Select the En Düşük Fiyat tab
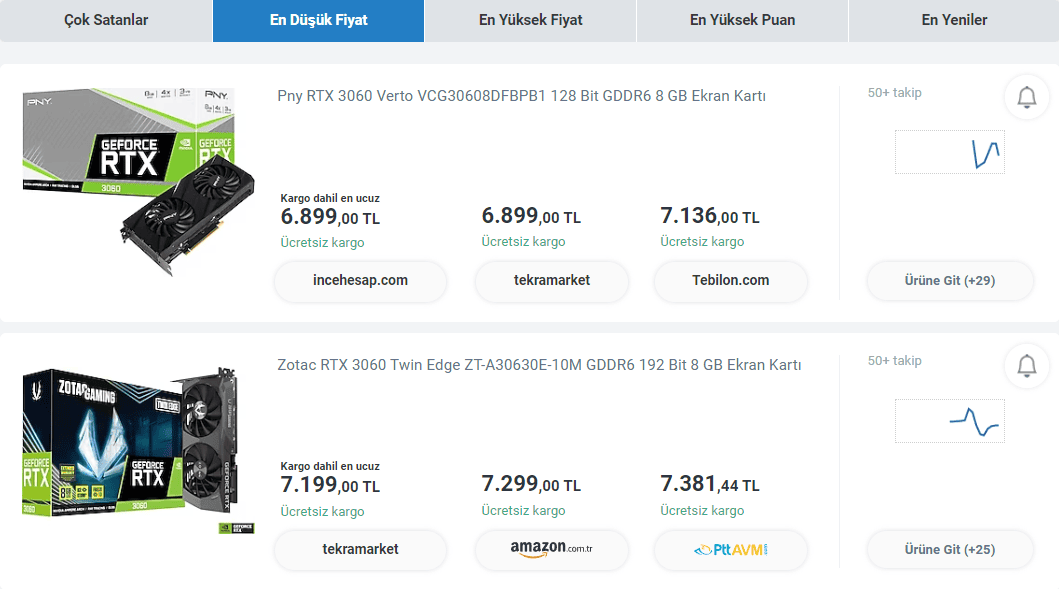Viewport: 1059px width, 589px height. tap(318, 20)
